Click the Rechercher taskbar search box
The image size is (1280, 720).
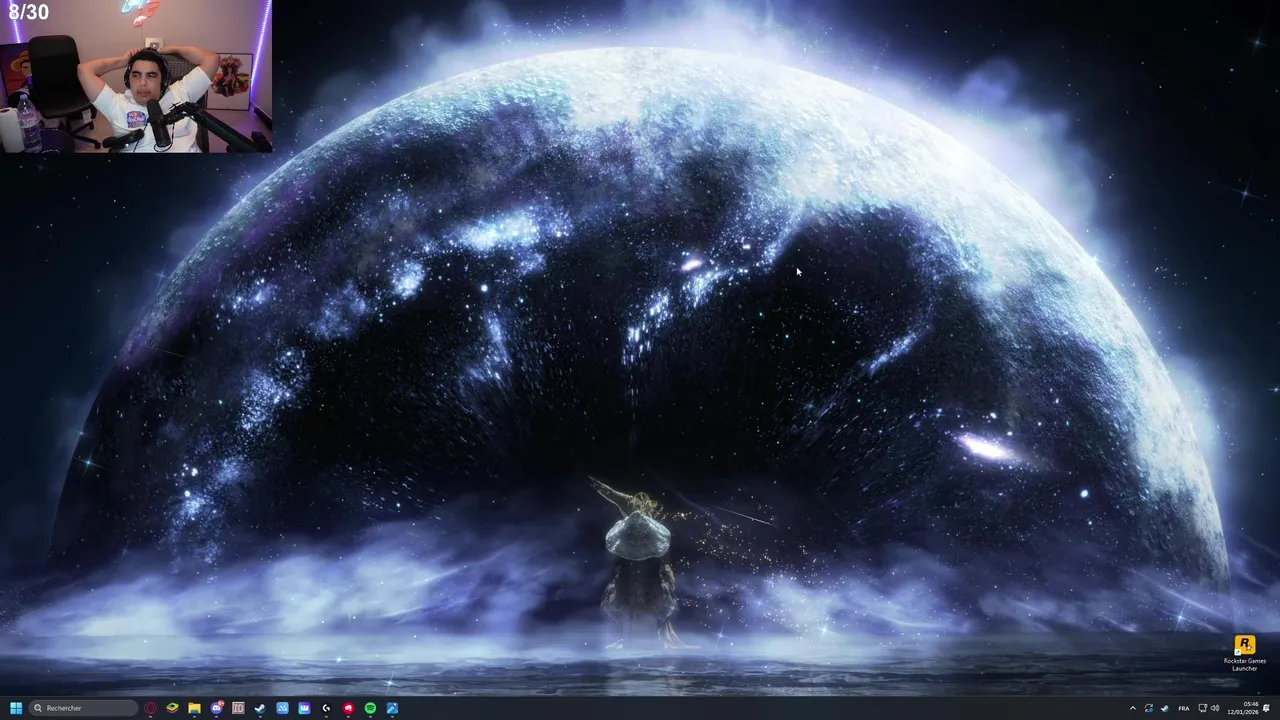[84, 708]
